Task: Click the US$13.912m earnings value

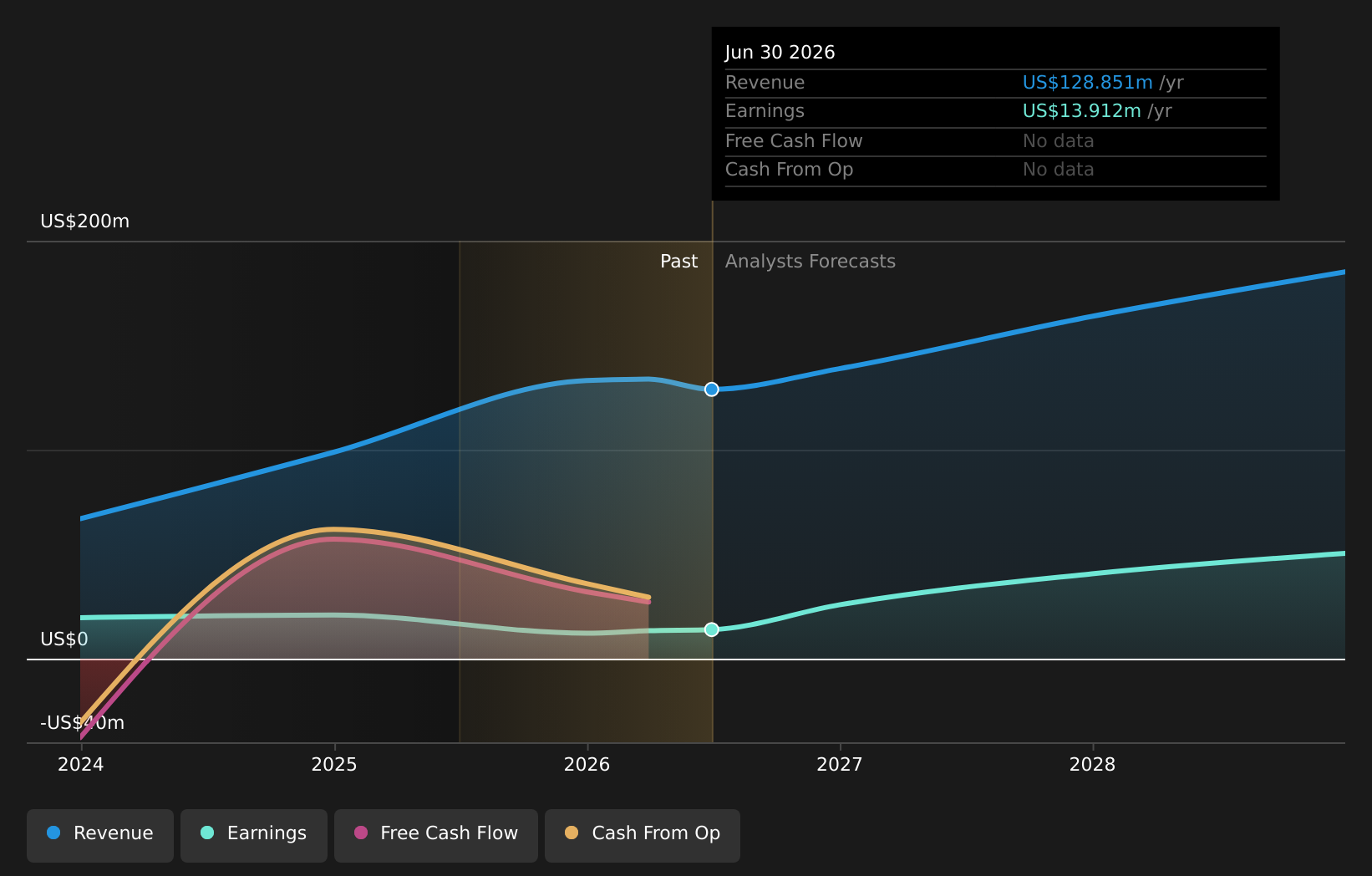Action: (x=1082, y=111)
